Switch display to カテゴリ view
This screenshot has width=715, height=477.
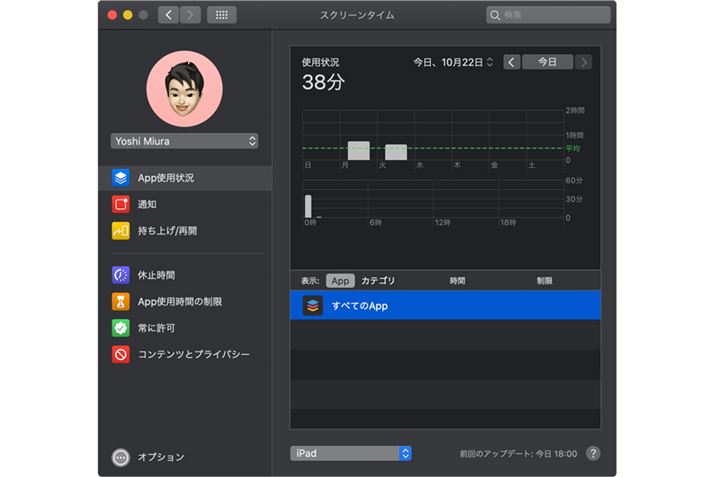pos(378,281)
